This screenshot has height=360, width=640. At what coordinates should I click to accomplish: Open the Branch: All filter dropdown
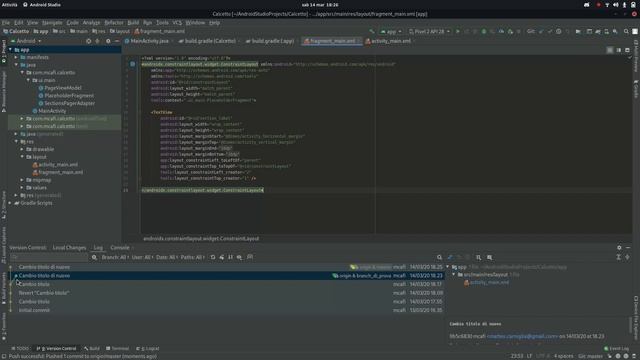coord(115,257)
